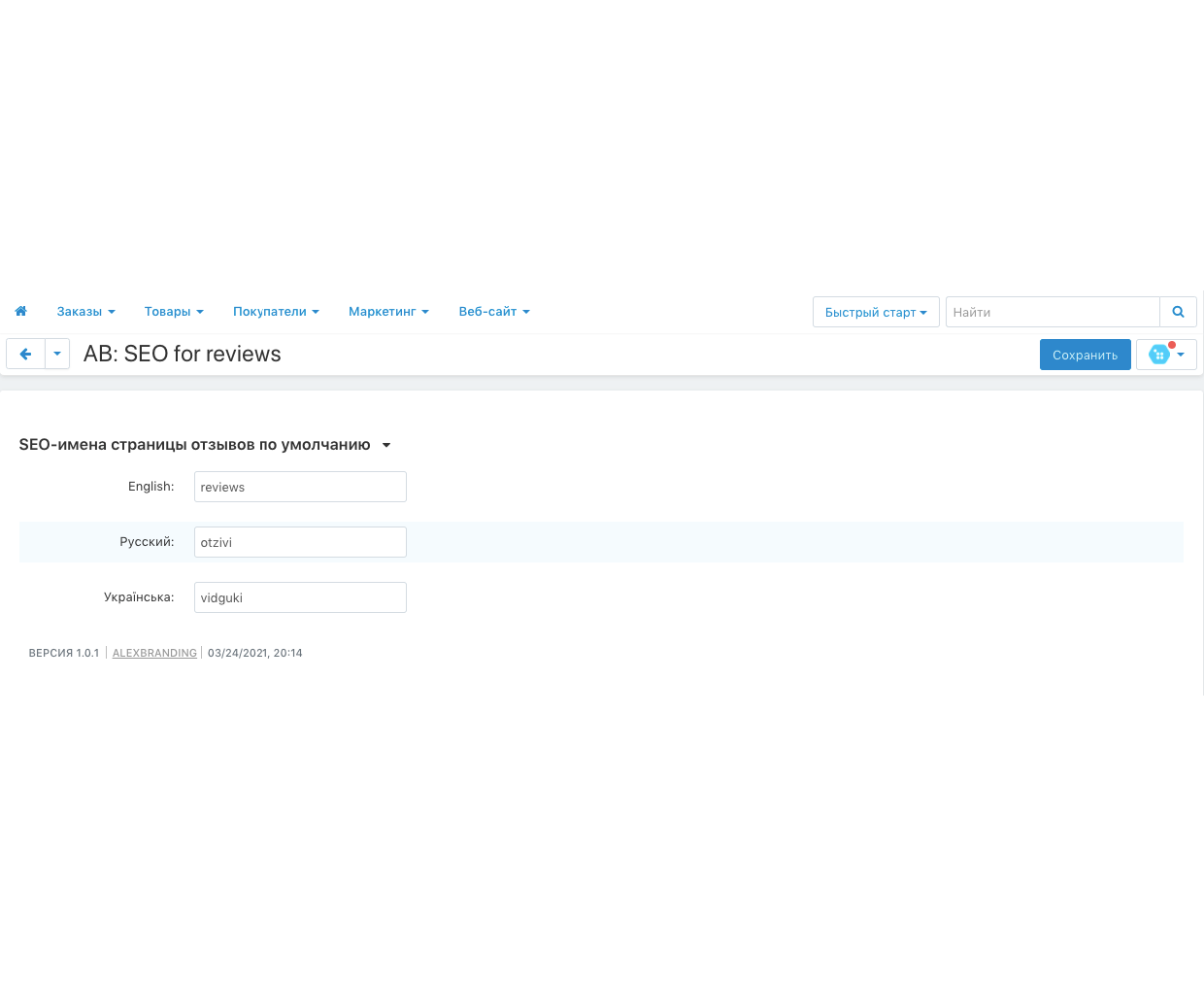Open the Заказы menu
The width and height of the screenshot is (1204, 986).
85,312
